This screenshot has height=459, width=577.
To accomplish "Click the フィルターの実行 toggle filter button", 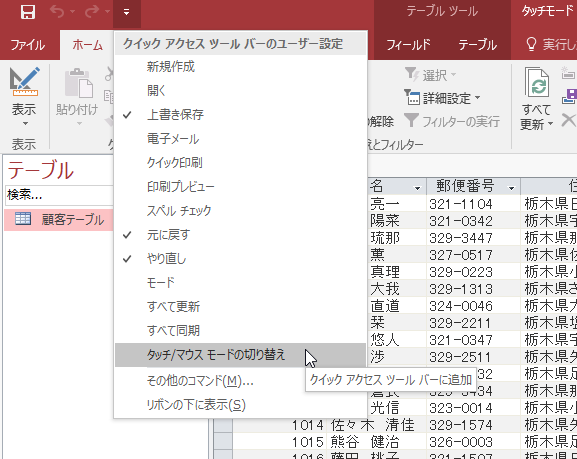I will 452,121.
